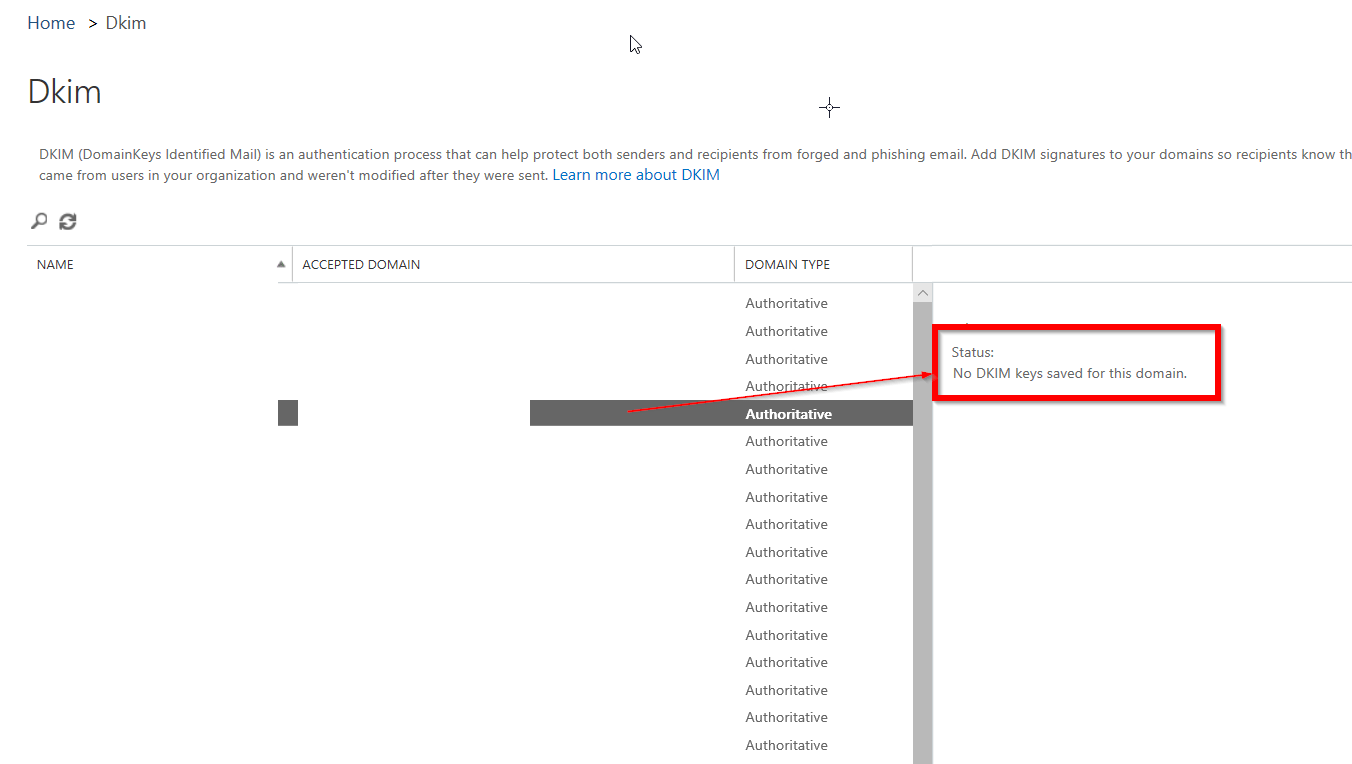The width and height of the screenshot is (1352, 764).
Task: Click the large Dkim page heading
Action: point(64,92)
